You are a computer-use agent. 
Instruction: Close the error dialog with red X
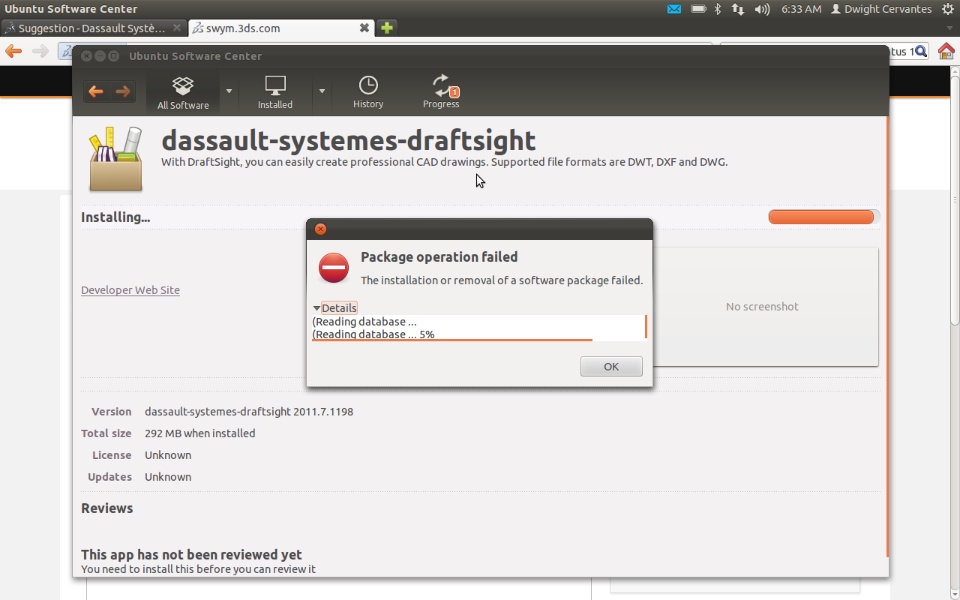pyautogui.click(x=320, y=229)
